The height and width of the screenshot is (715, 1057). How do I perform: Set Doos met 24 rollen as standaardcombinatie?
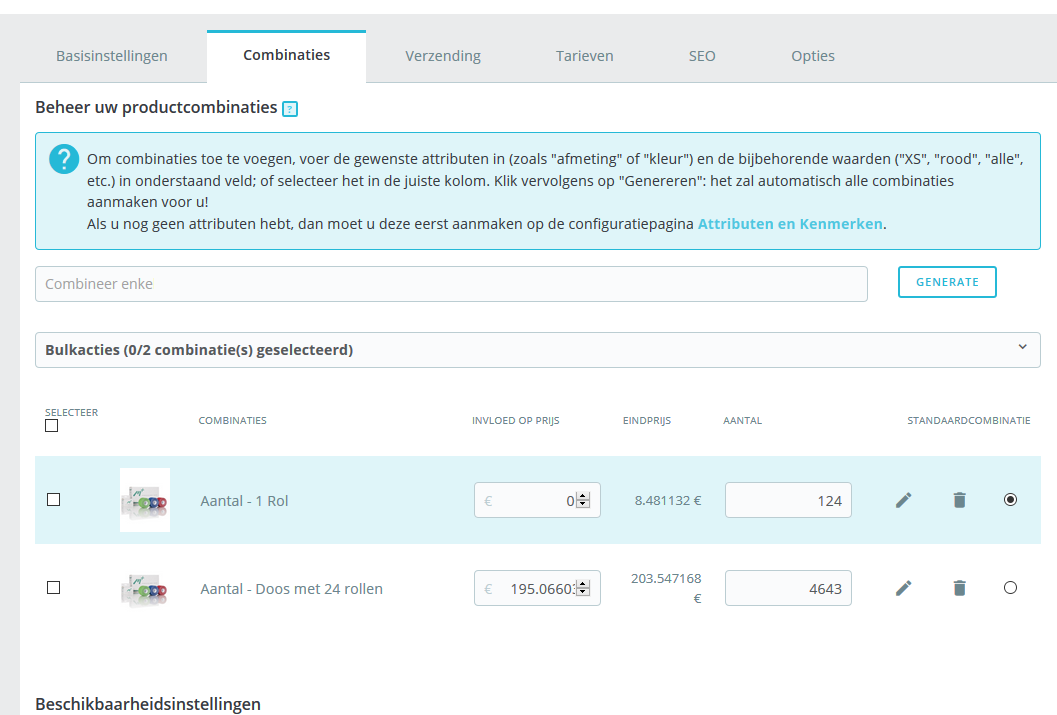1010,588
